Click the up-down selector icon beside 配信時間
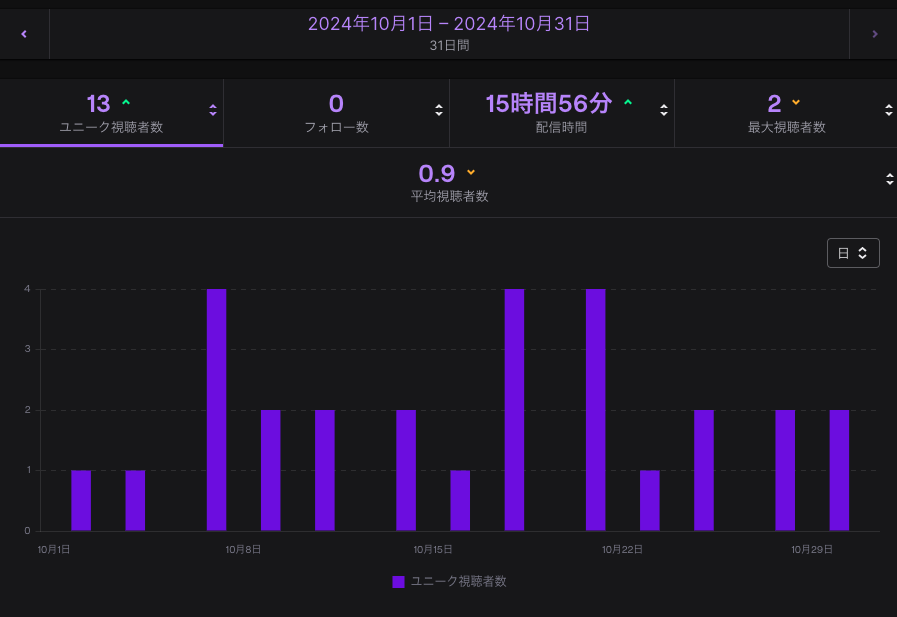Screen dimensions: 897x617 point(664,110)
